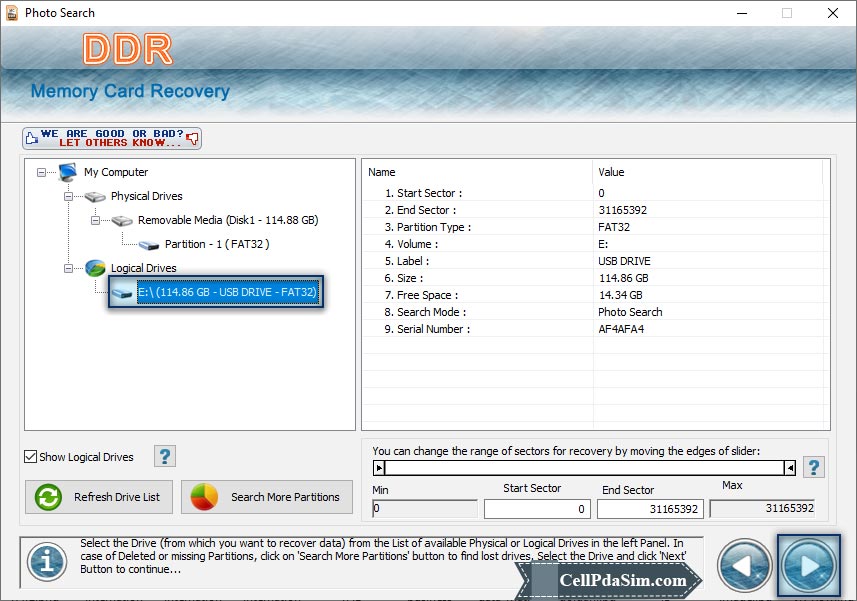Click Refresh Drive List button
The width and height of the screenshot is (857, 601).
99,497
